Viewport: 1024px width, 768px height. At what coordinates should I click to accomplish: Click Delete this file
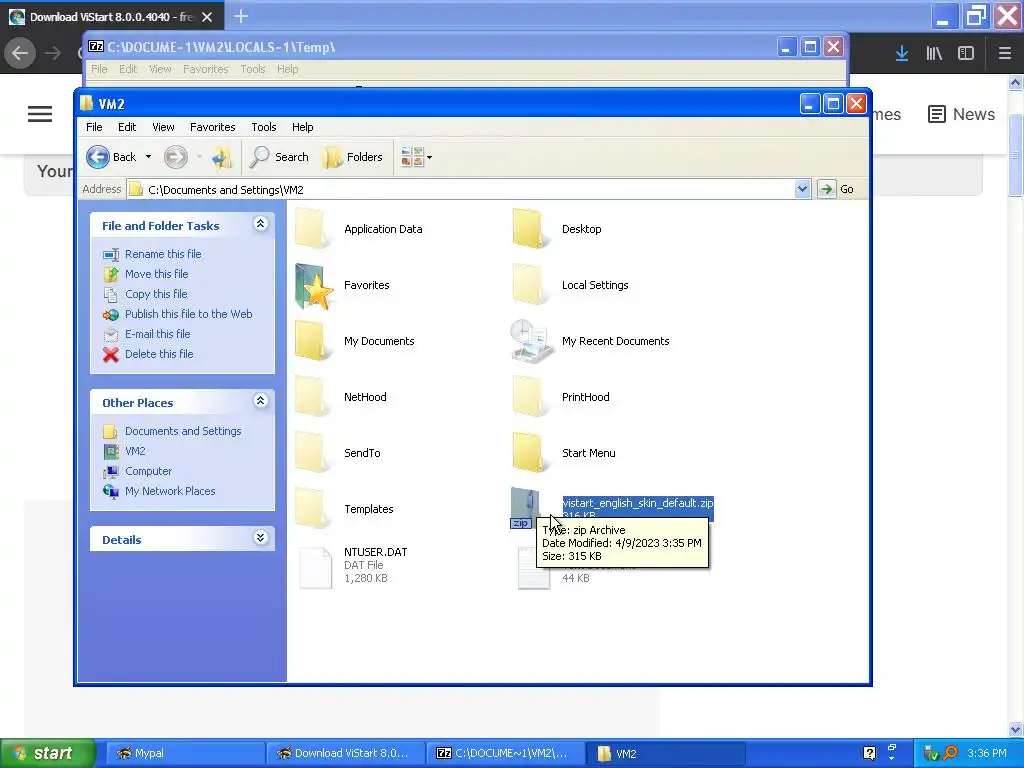[159, 354]
